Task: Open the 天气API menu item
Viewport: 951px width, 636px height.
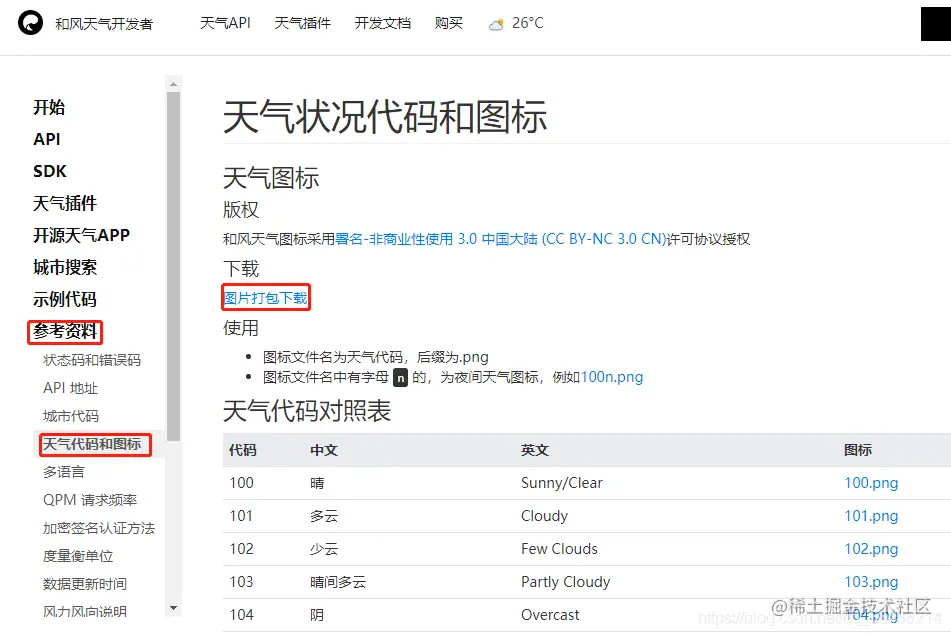Action: [x=225, y=23]
